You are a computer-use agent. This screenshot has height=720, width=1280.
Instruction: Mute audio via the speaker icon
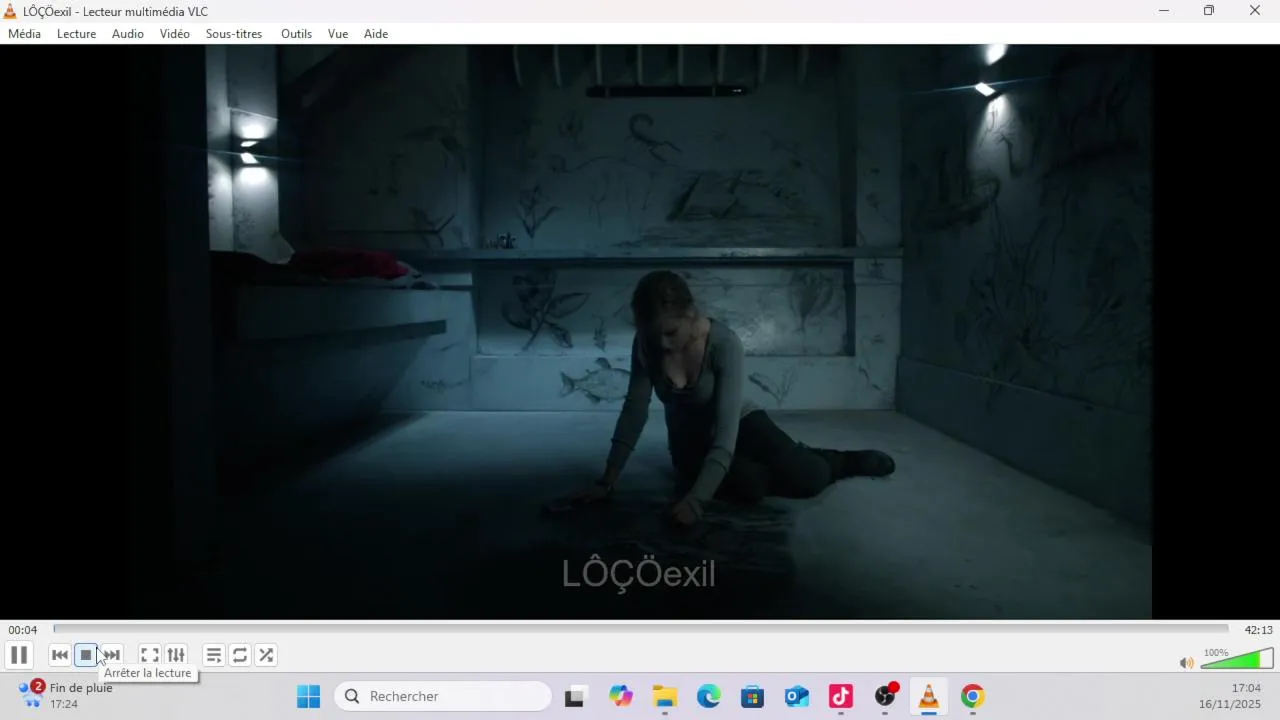[x=1187, y=662]
